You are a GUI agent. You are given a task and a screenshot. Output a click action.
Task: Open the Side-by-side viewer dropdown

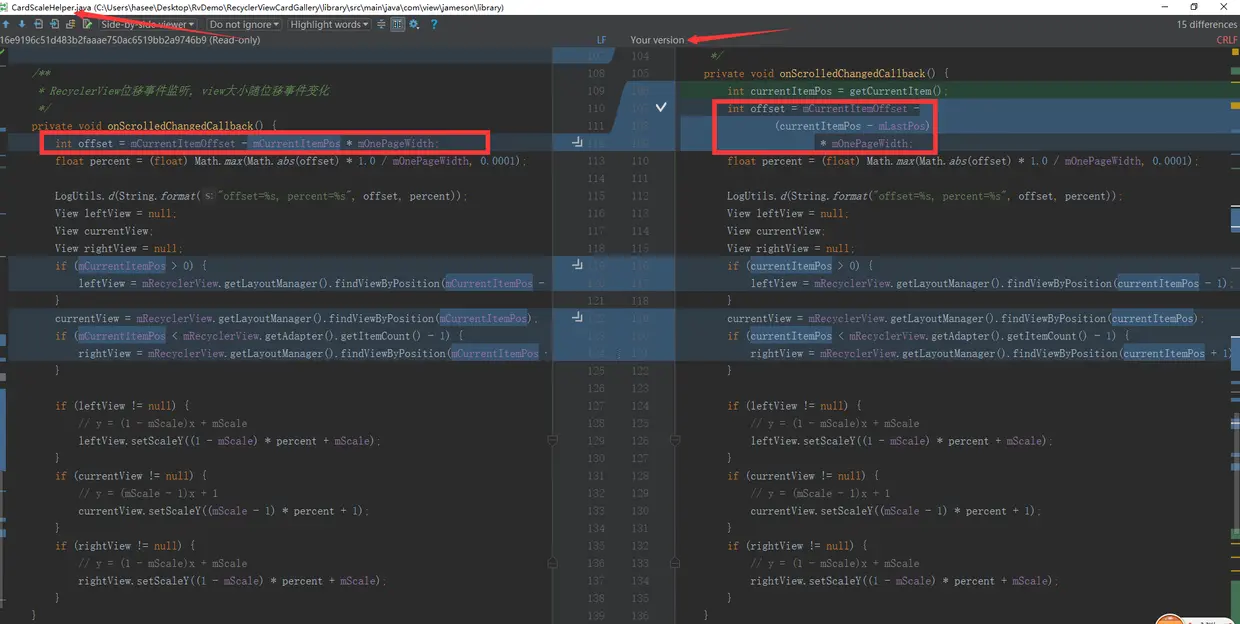149,24
